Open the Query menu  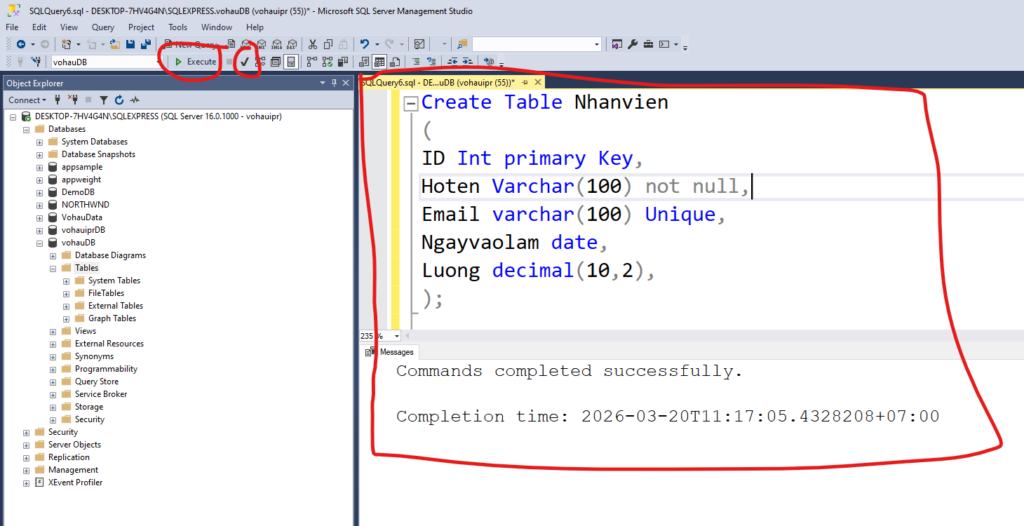point(102,27)
